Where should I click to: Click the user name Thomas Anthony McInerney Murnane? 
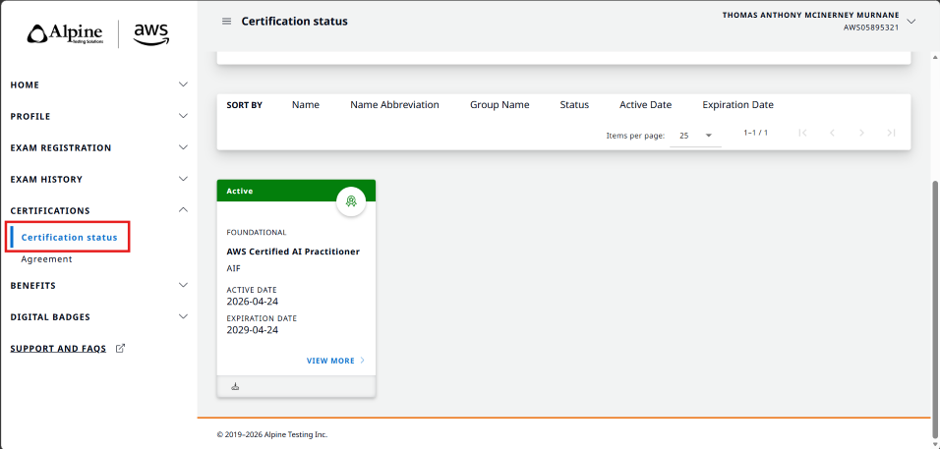811,16
